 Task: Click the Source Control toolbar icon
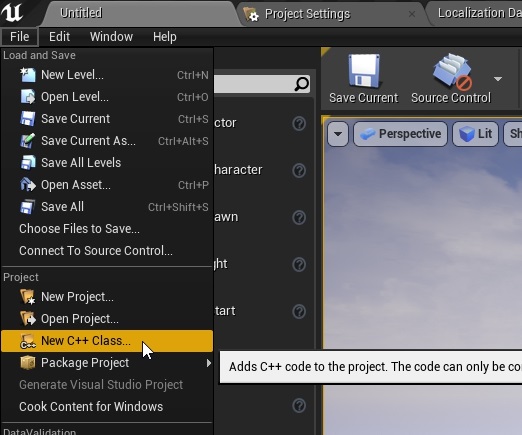pyautogui.click(x=452, y=72)
